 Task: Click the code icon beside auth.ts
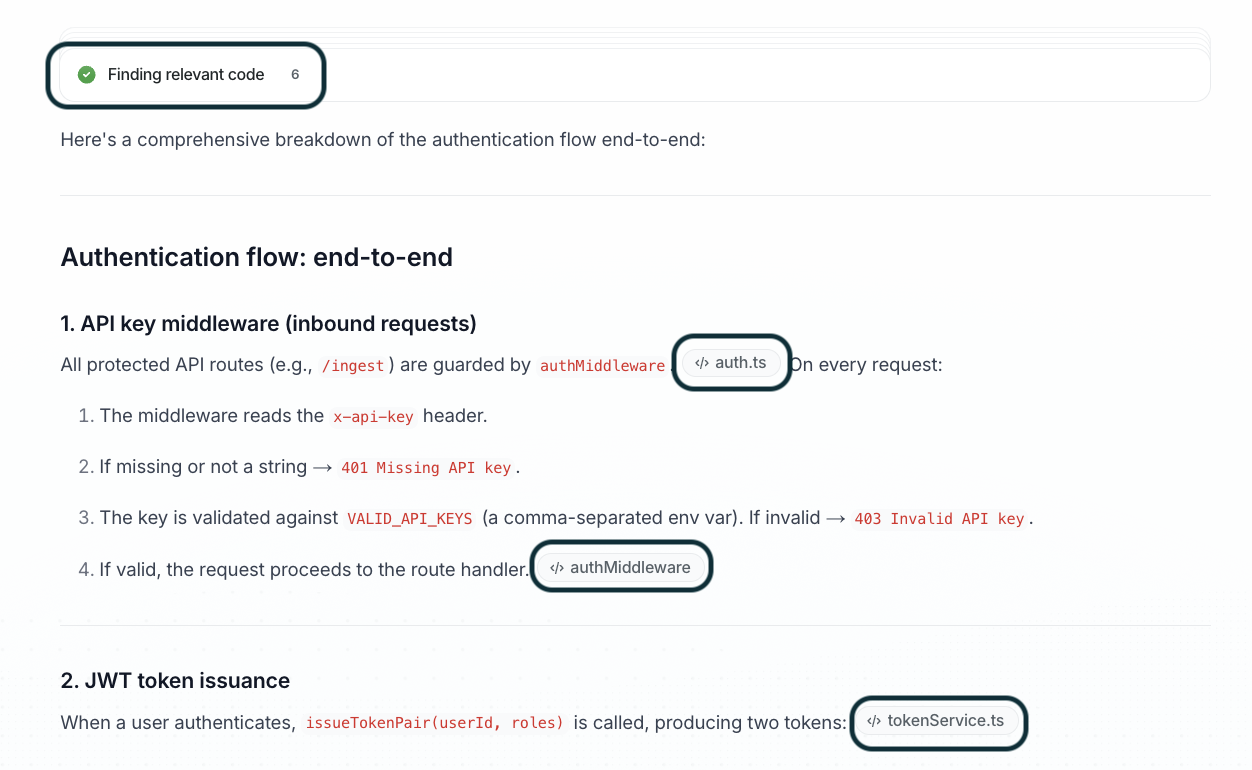(x=702, y=363)
